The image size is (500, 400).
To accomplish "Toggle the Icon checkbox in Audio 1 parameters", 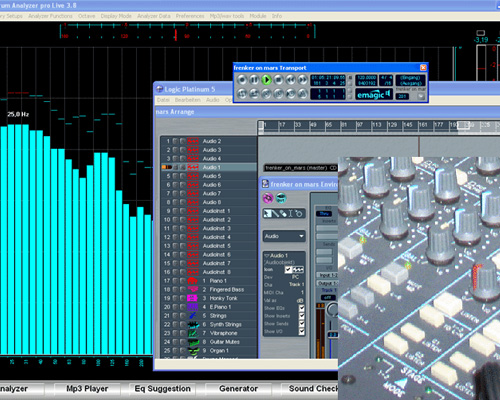I will coord(288,269).
